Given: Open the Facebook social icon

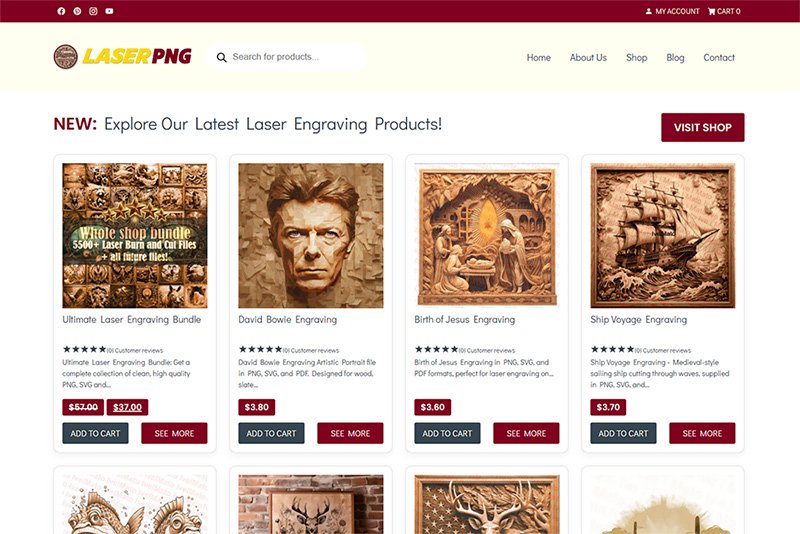Looking at the screenshot, I should tap(61, 11).
